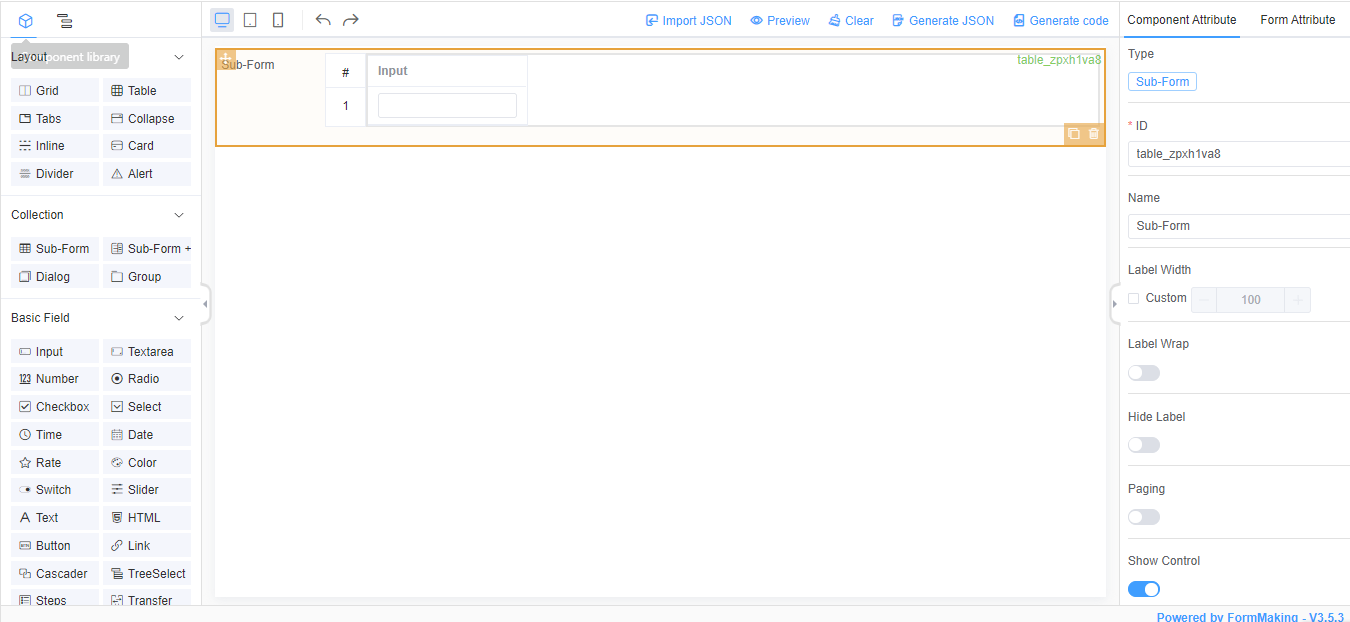Add a Time picker component

point(55,435)
